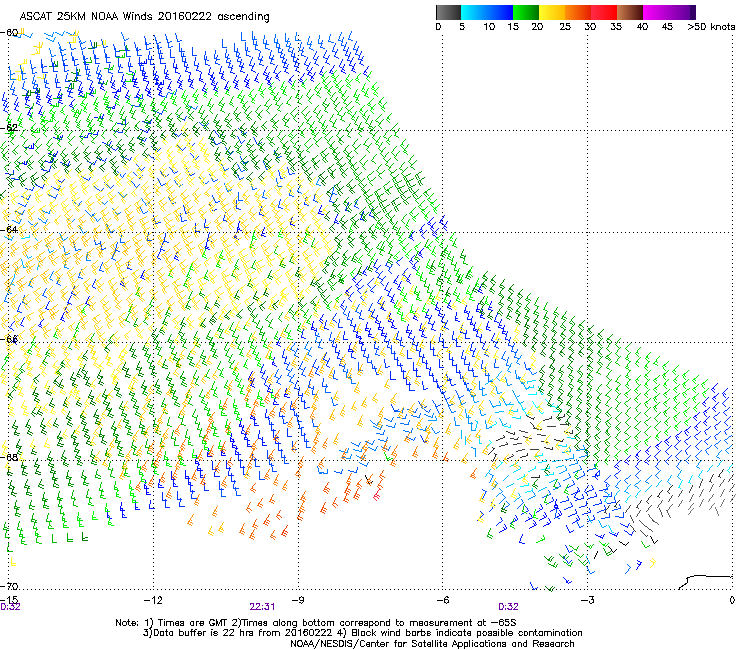This screenshot has width=740, height=650.
Task: Click the cyan-blue 5-15 knots color band
Action: [x=487, y=12]
